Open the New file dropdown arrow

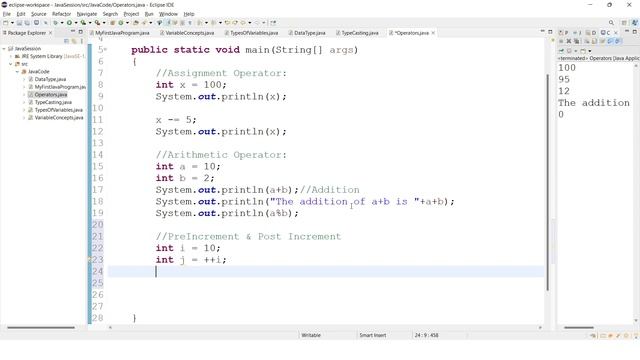point(12,23)
